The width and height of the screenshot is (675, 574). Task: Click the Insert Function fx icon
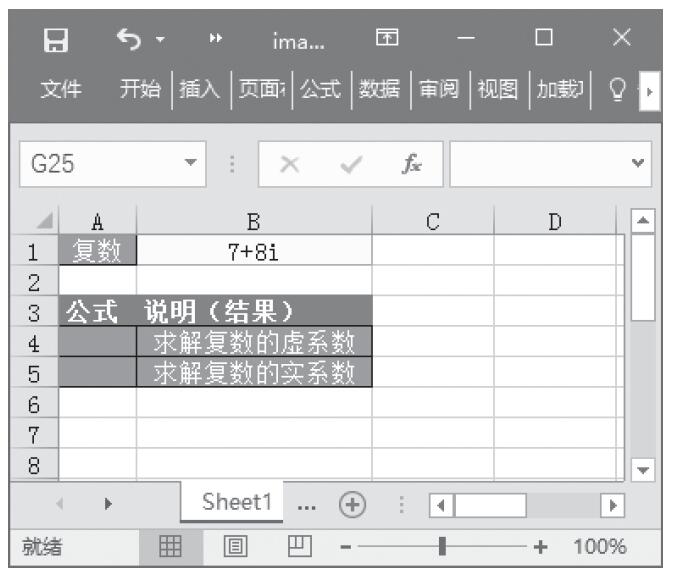[411, 164]
